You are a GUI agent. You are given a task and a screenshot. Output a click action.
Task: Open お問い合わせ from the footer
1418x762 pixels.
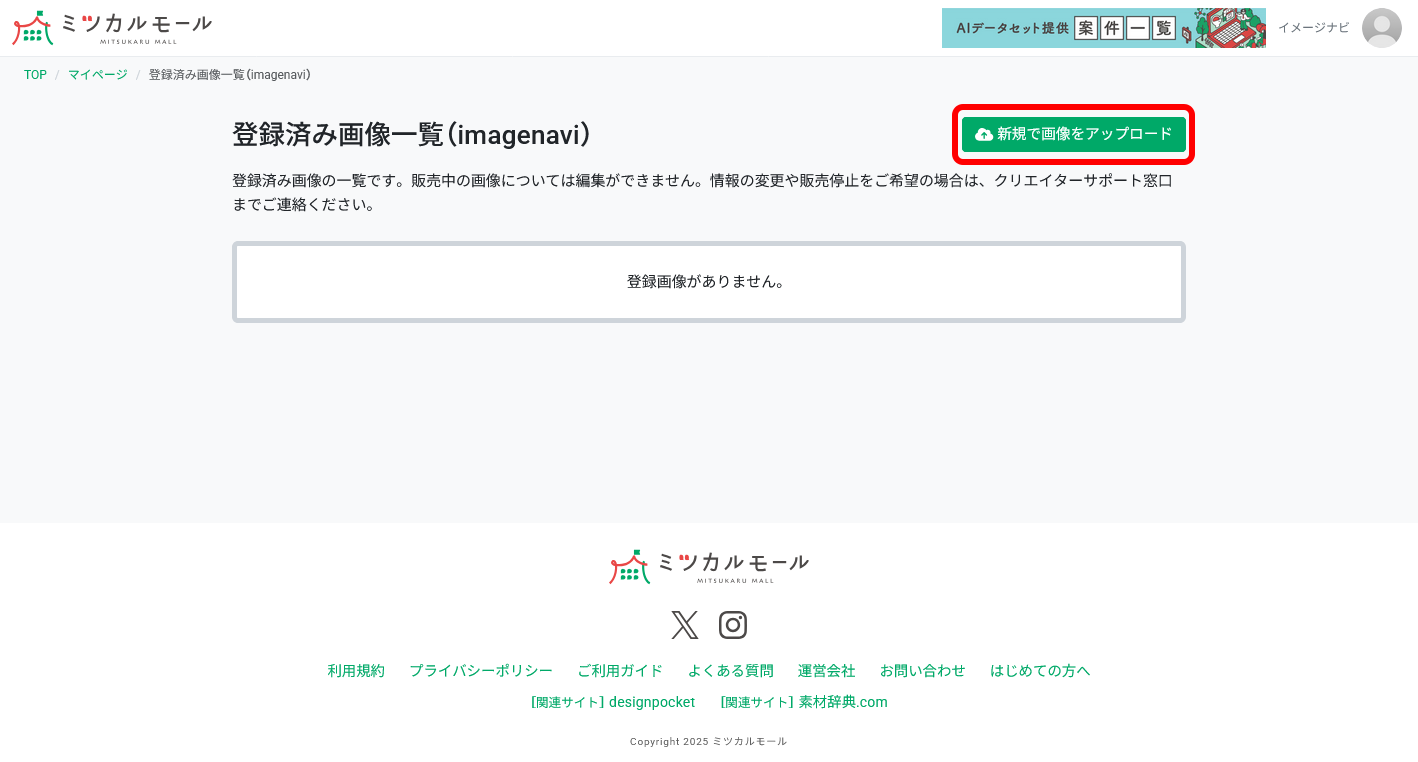point(922,670)
